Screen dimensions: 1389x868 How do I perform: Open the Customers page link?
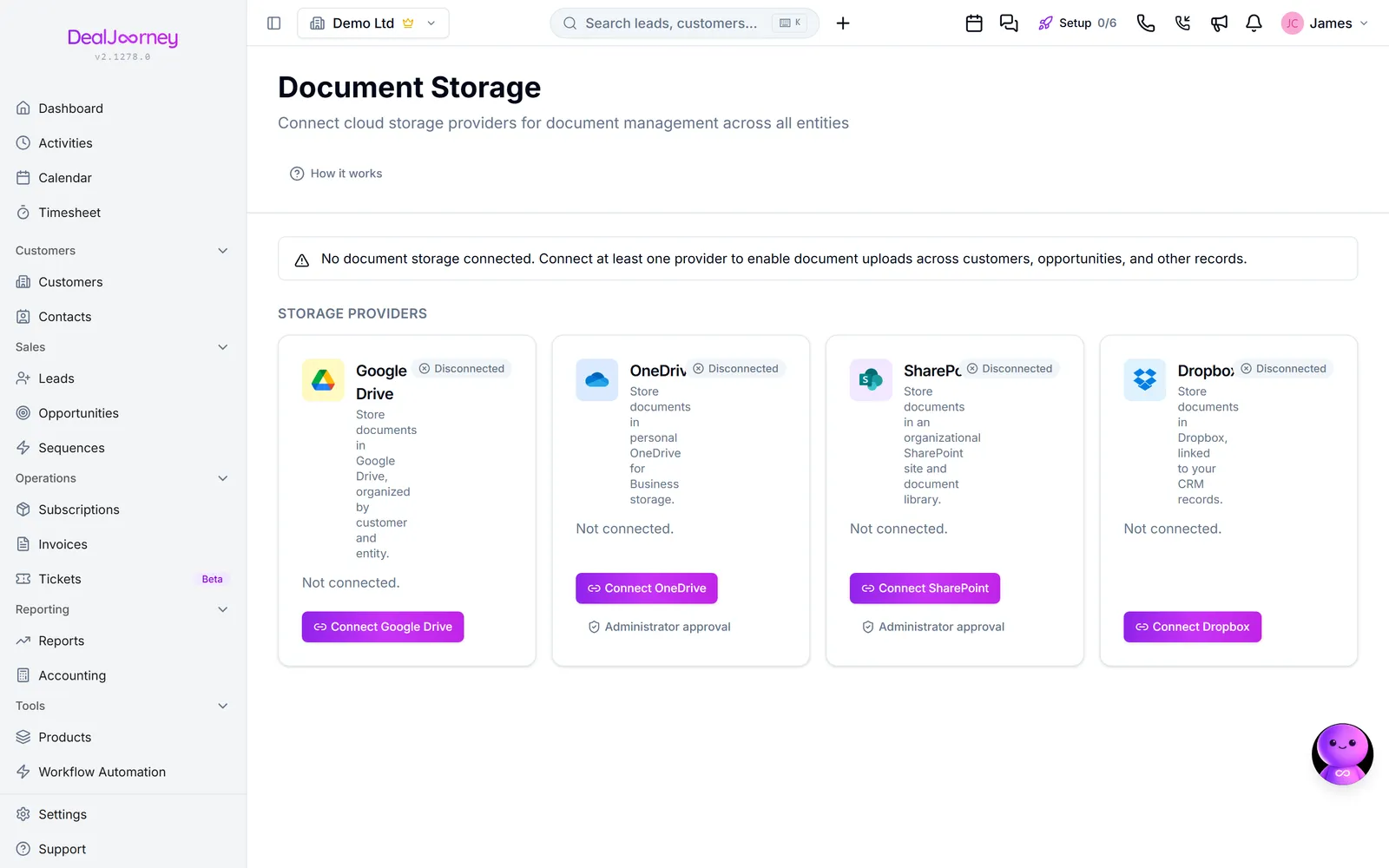pos(122,282)
